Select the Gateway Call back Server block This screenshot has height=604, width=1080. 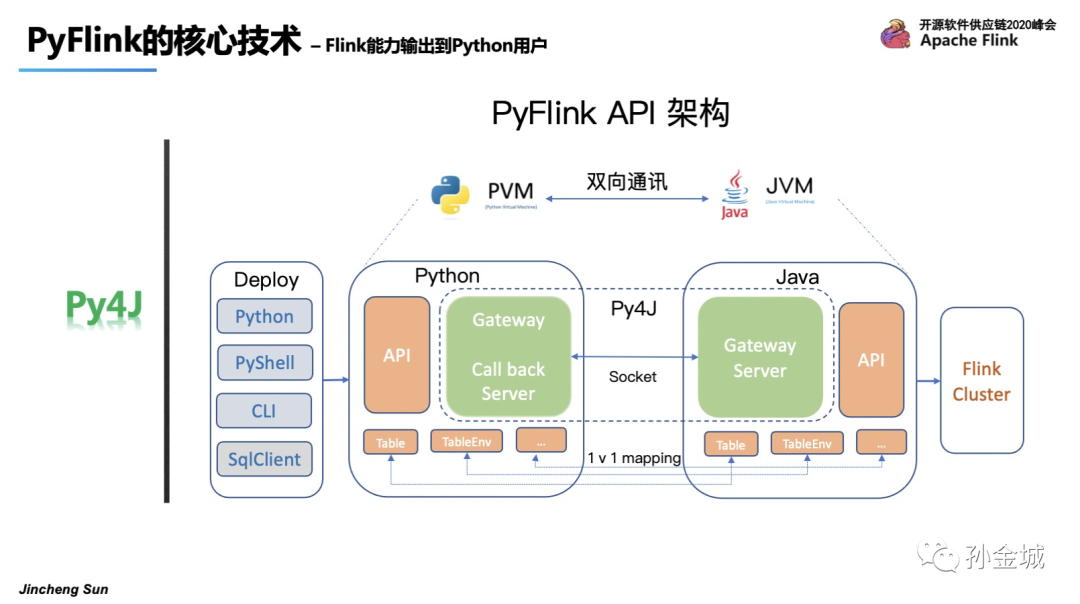(507, 355)
